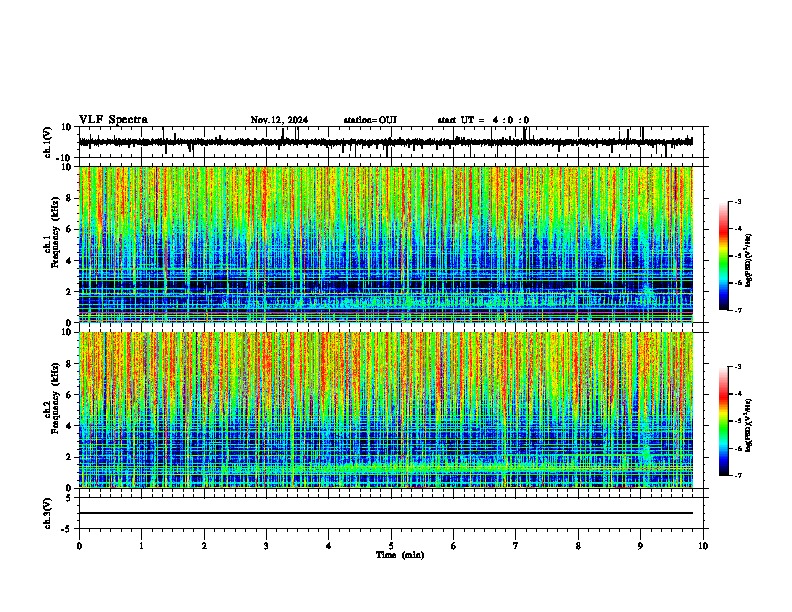Click time axis tick label "3"

pyautogui.click(x=266, y=546)
